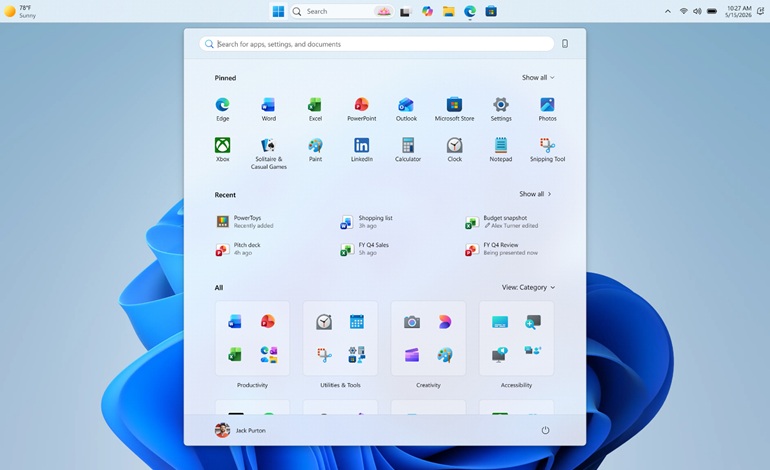Open Outlook from the Pinned grid
Image resolution: width=770 pixels, height=470 pixels.
tap(406, 109)
